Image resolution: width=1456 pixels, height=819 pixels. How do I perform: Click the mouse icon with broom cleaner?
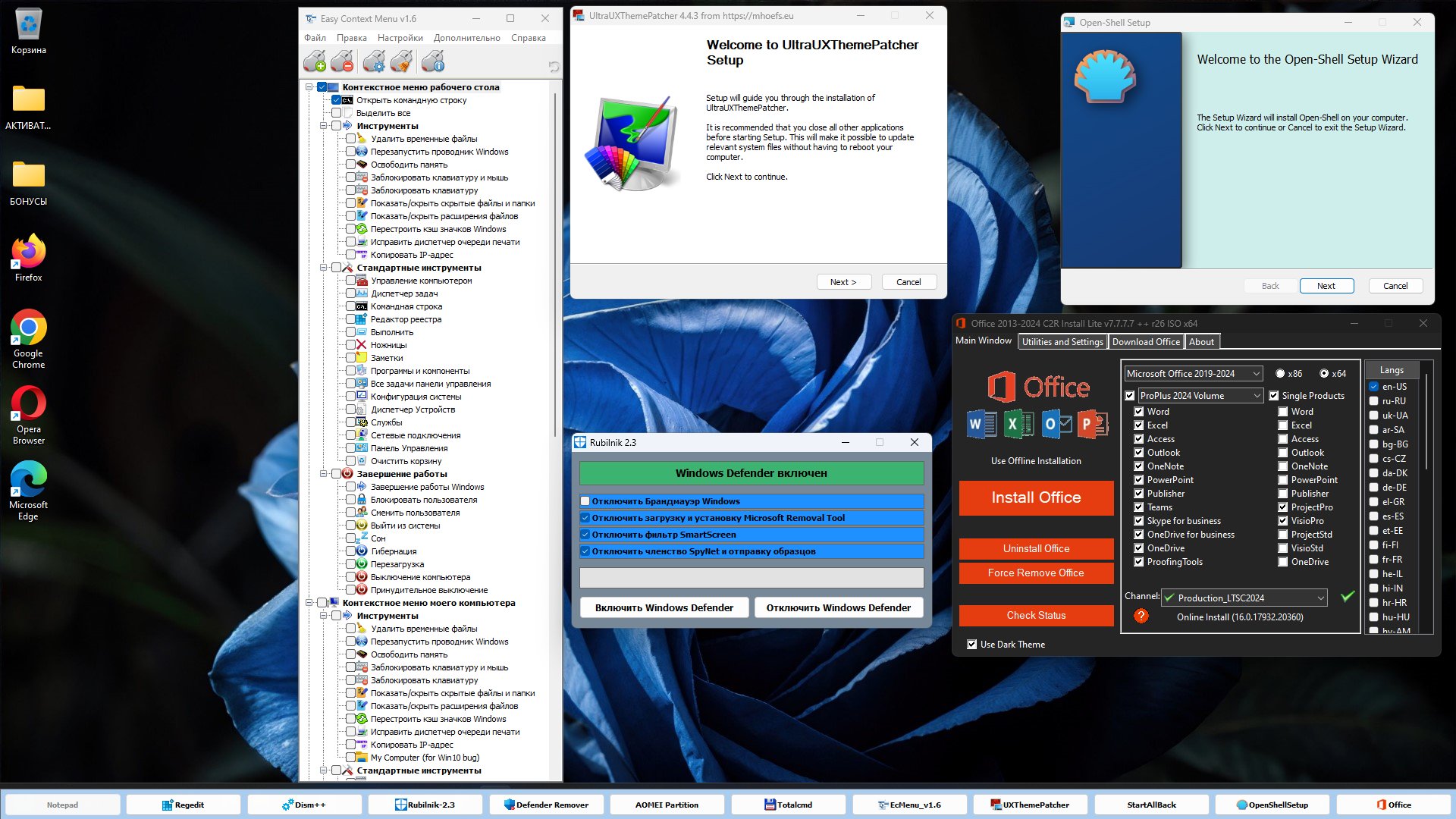402,61
